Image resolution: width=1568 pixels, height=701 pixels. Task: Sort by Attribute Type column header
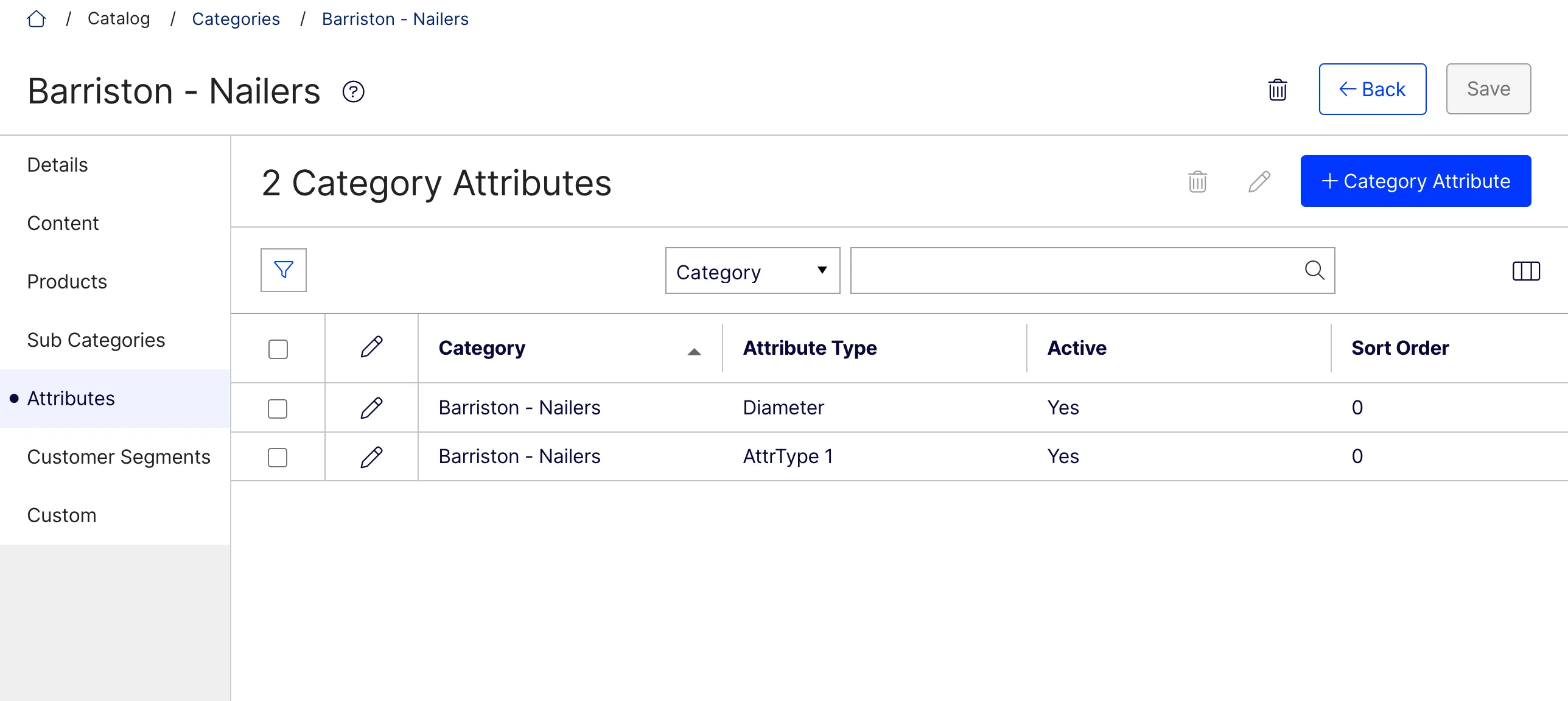tap(810, 348)
